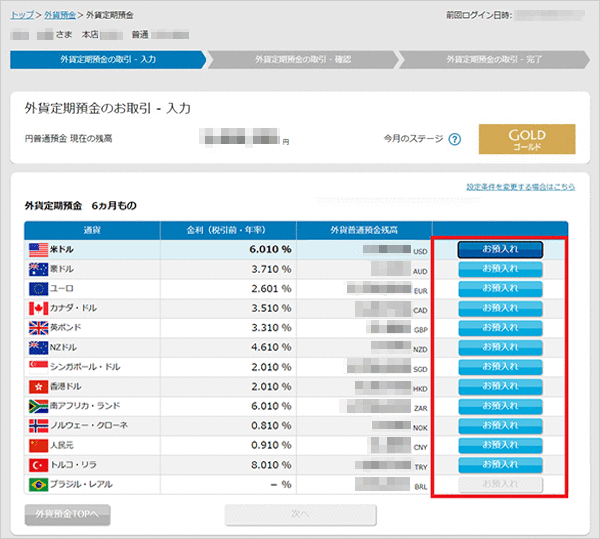The image size is (600, 539).
Task: Click the 0.910 % rate for 人民元
Action: (x=271, y=445)
